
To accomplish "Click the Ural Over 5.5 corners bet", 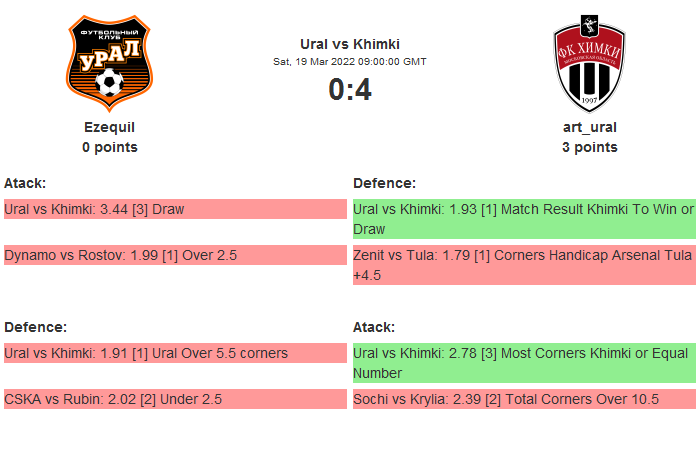I will (146, 353).
